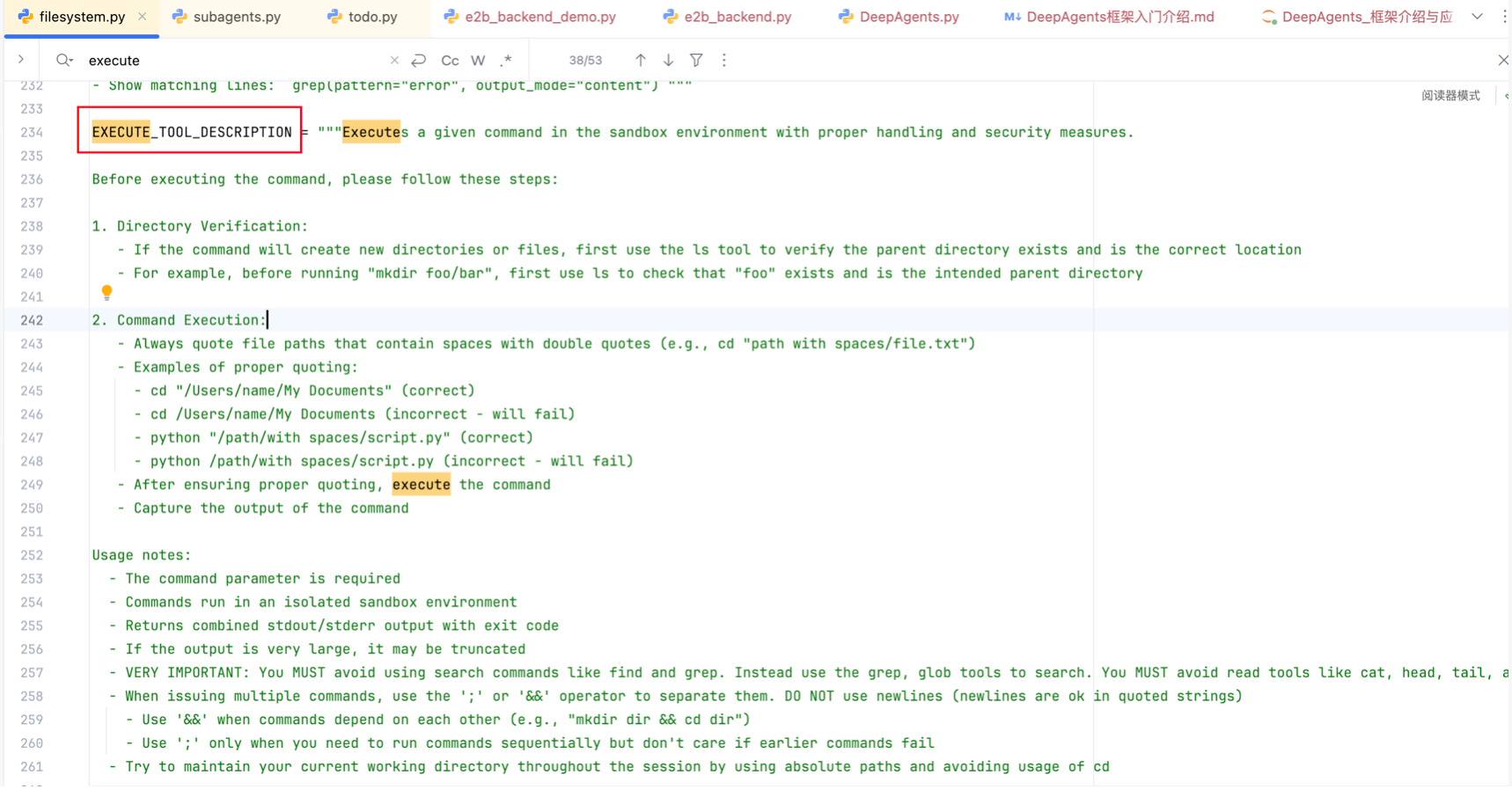Screen dimensions: 1512x797
Task: Jump to the next occurrence with the down arrow
Action: point(669,61)
